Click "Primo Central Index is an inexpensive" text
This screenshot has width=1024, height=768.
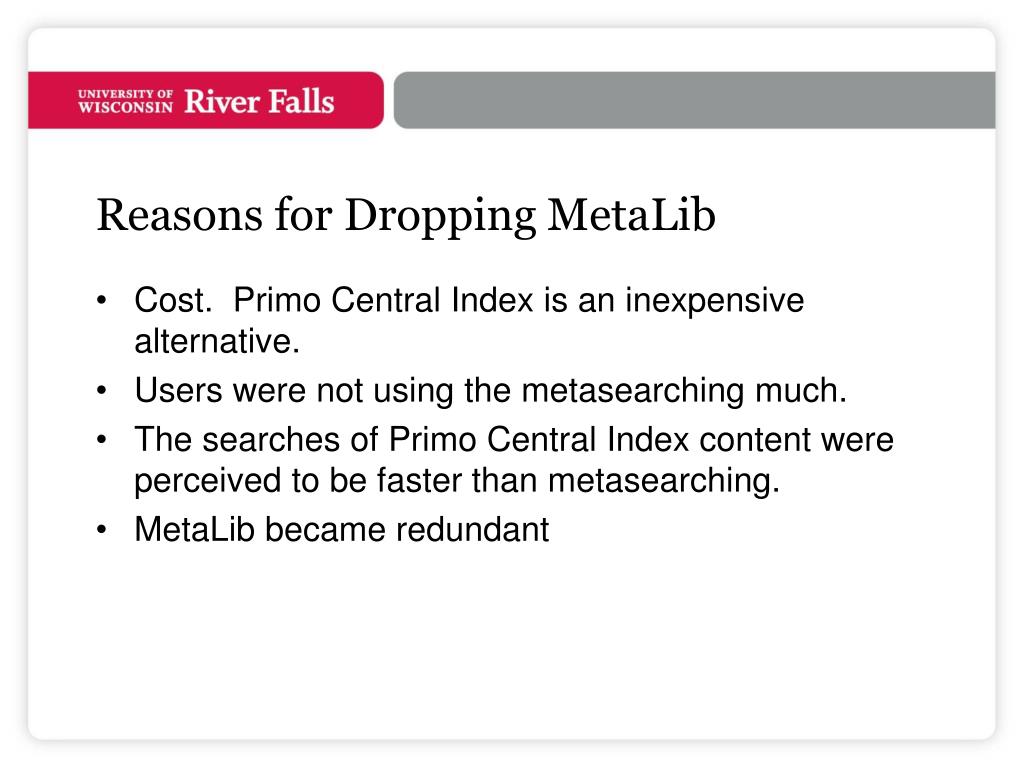coord(519,301)
